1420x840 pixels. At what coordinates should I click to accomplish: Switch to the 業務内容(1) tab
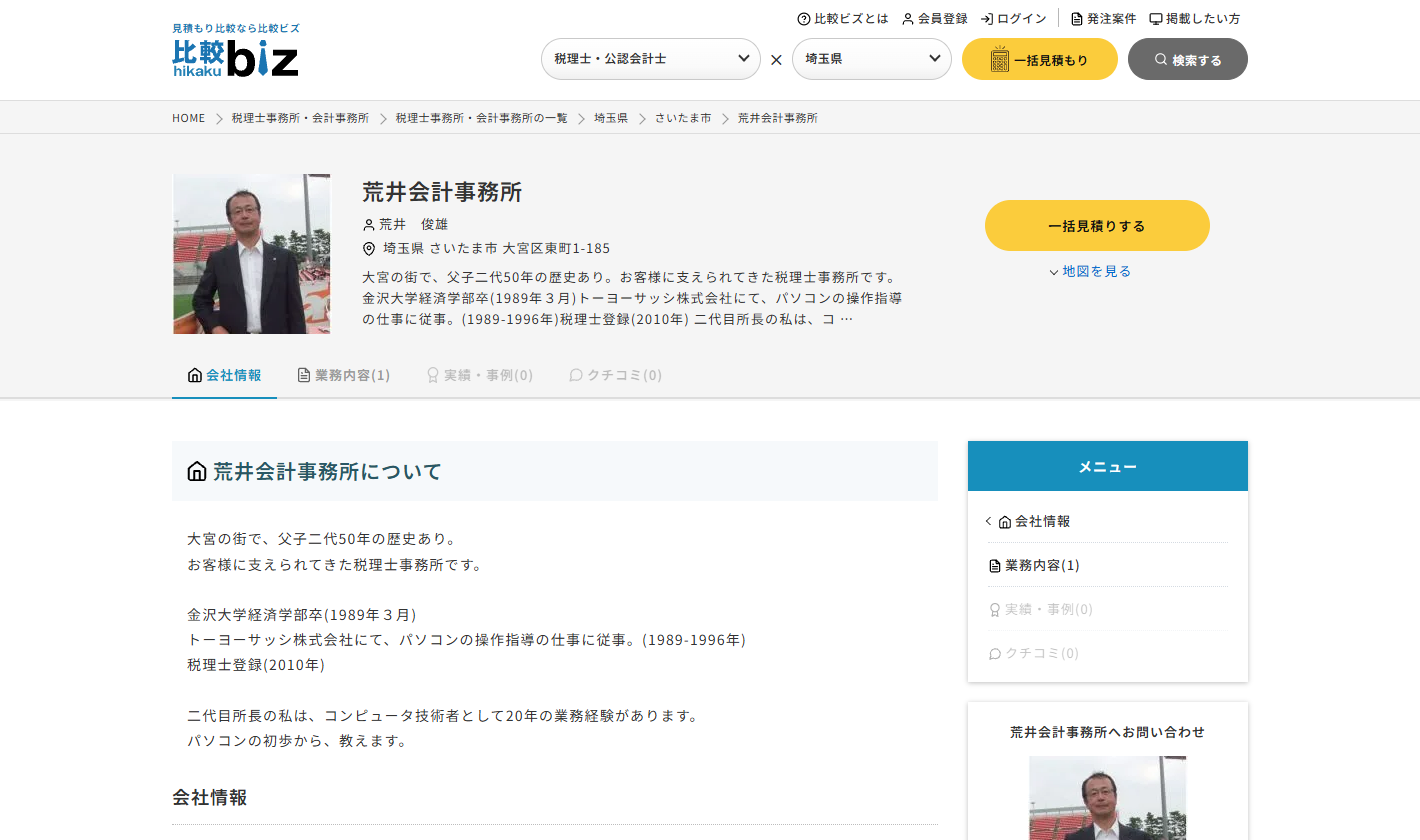(x=343, y=374)
